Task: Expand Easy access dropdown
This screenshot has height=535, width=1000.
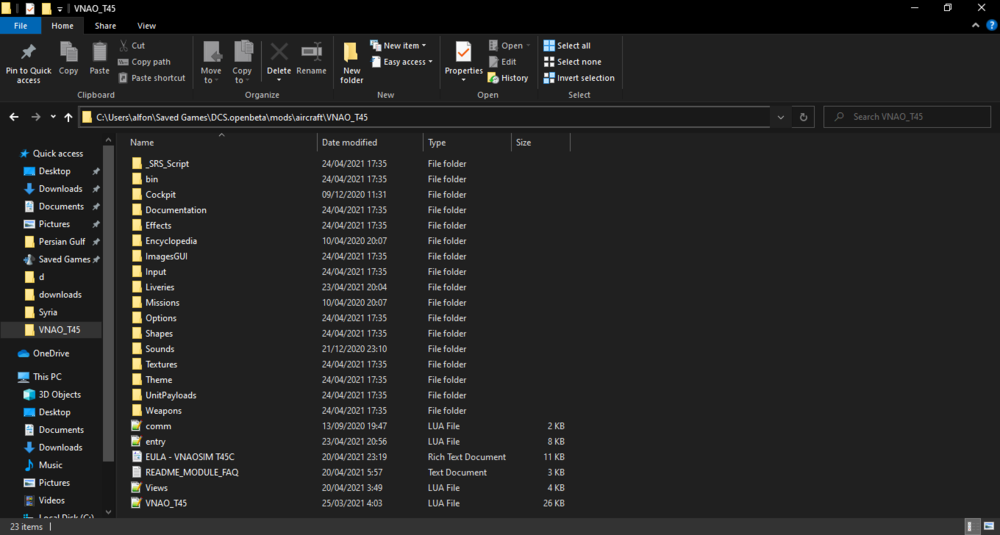Action: click(401, 62)
